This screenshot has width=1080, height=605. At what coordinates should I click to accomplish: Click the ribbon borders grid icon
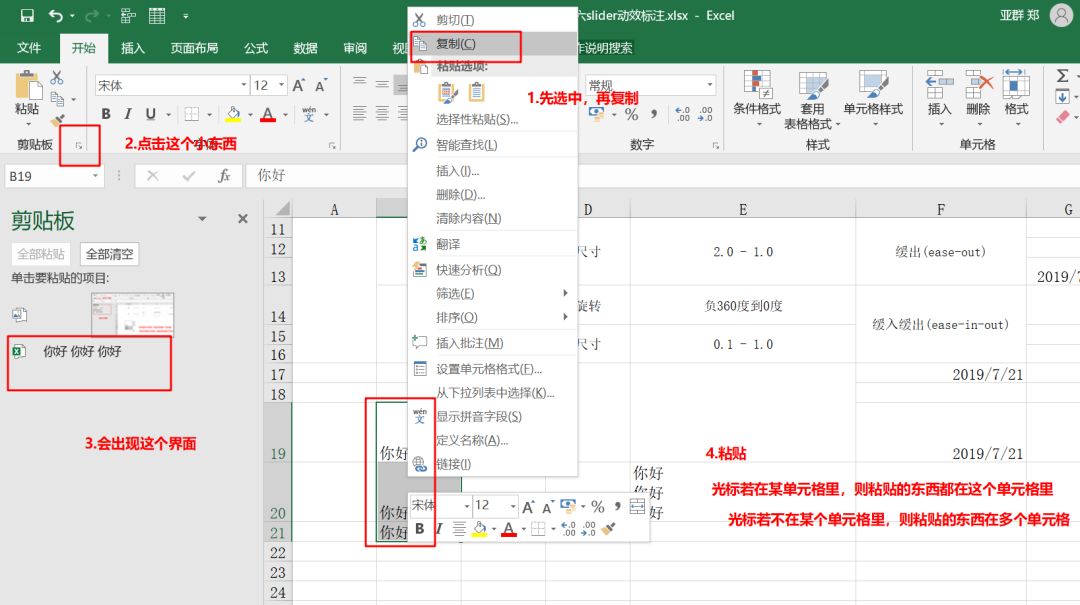191,114
